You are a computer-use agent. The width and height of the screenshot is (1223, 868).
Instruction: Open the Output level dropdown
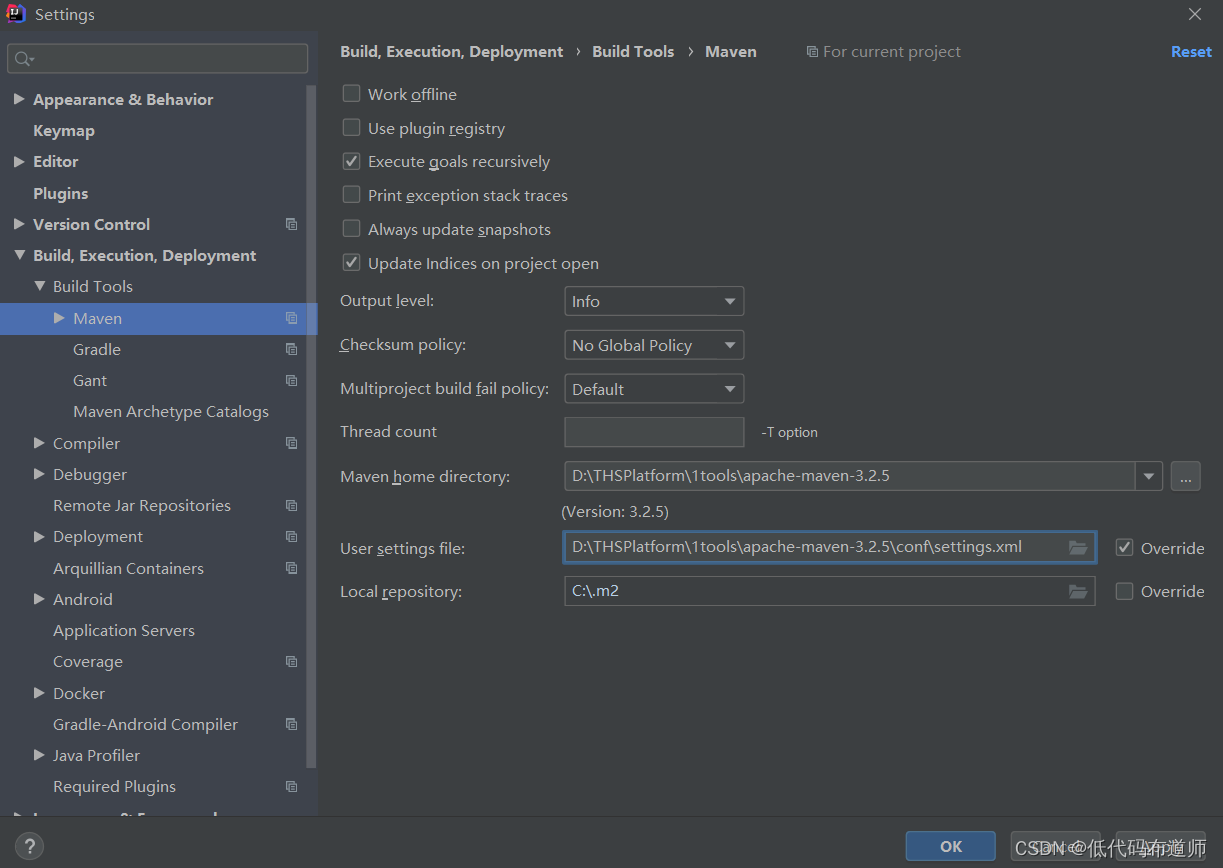pyautogui.click(x=654, y=301)
